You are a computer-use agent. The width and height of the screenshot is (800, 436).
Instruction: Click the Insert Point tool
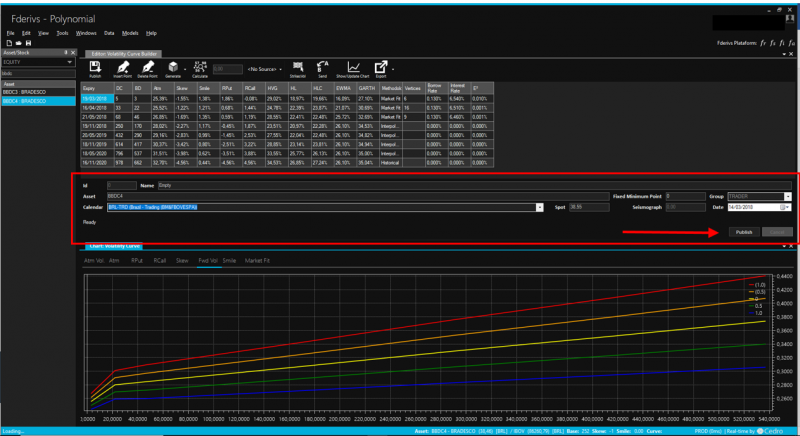click(121, 67)
